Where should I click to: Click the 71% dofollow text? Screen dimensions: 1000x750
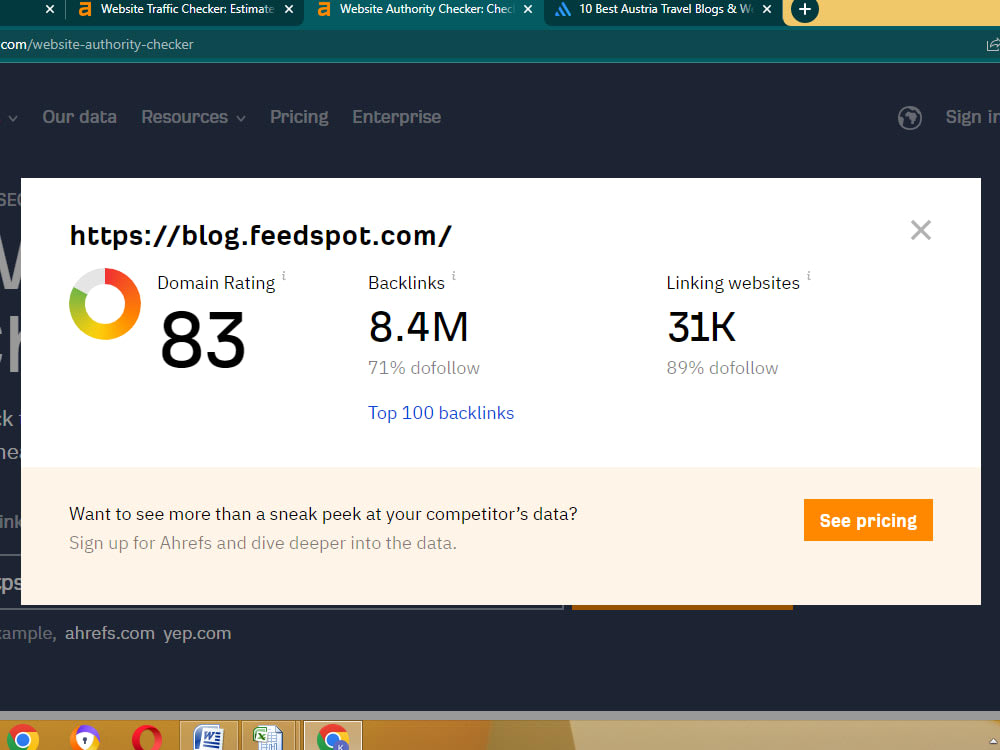pyautogui.click(x=423, y=368)
